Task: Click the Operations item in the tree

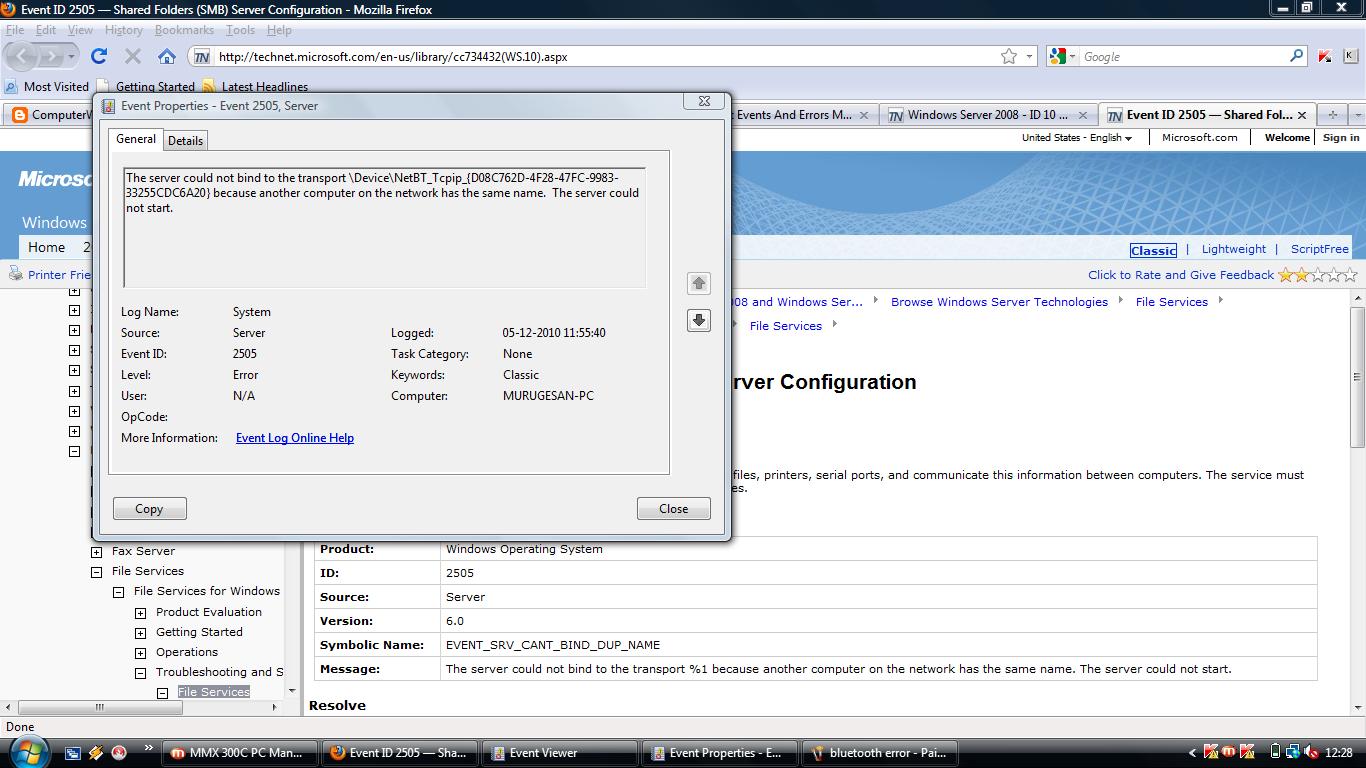Action: (187, 652)
